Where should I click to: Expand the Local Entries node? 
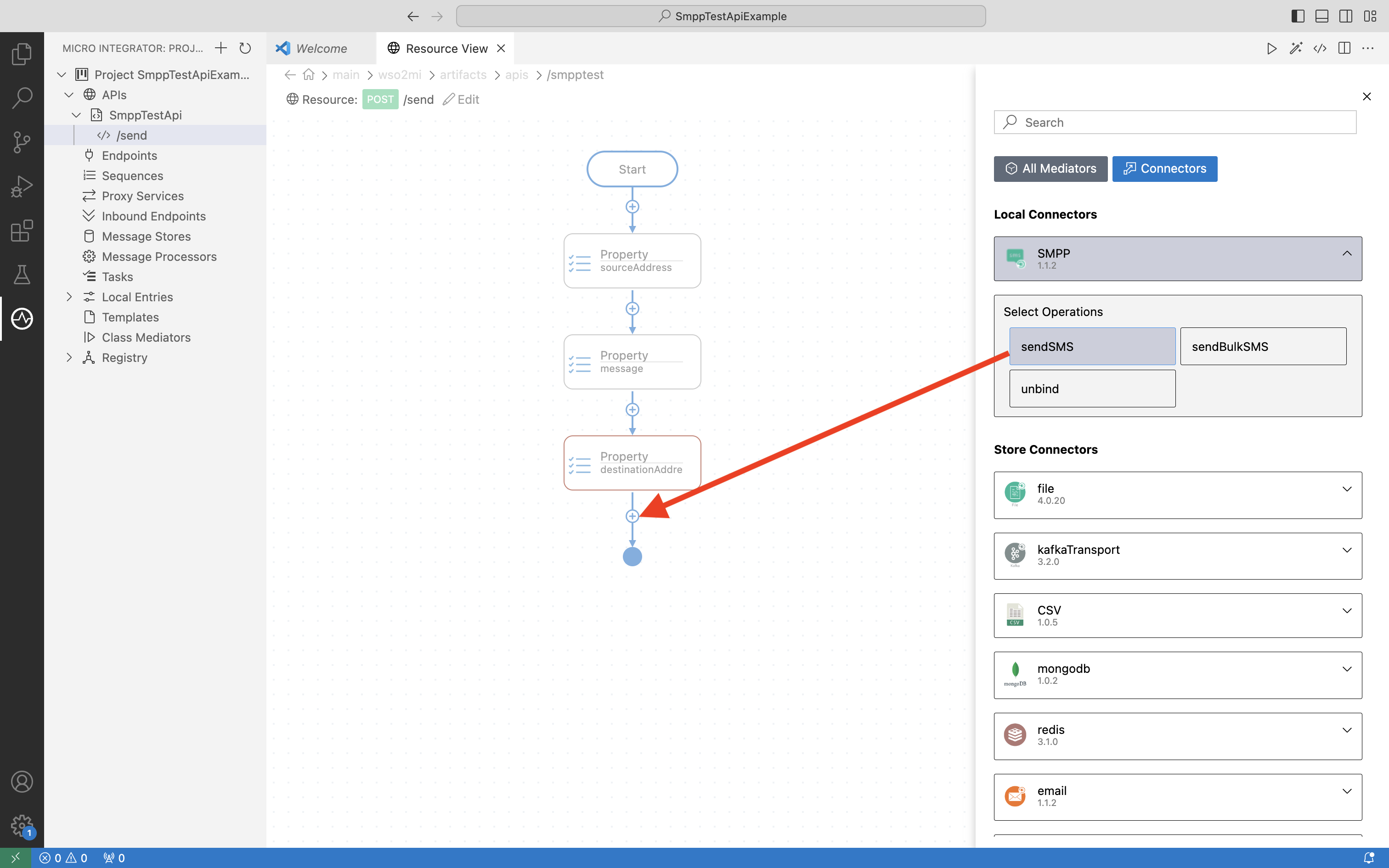coord(69,297)
